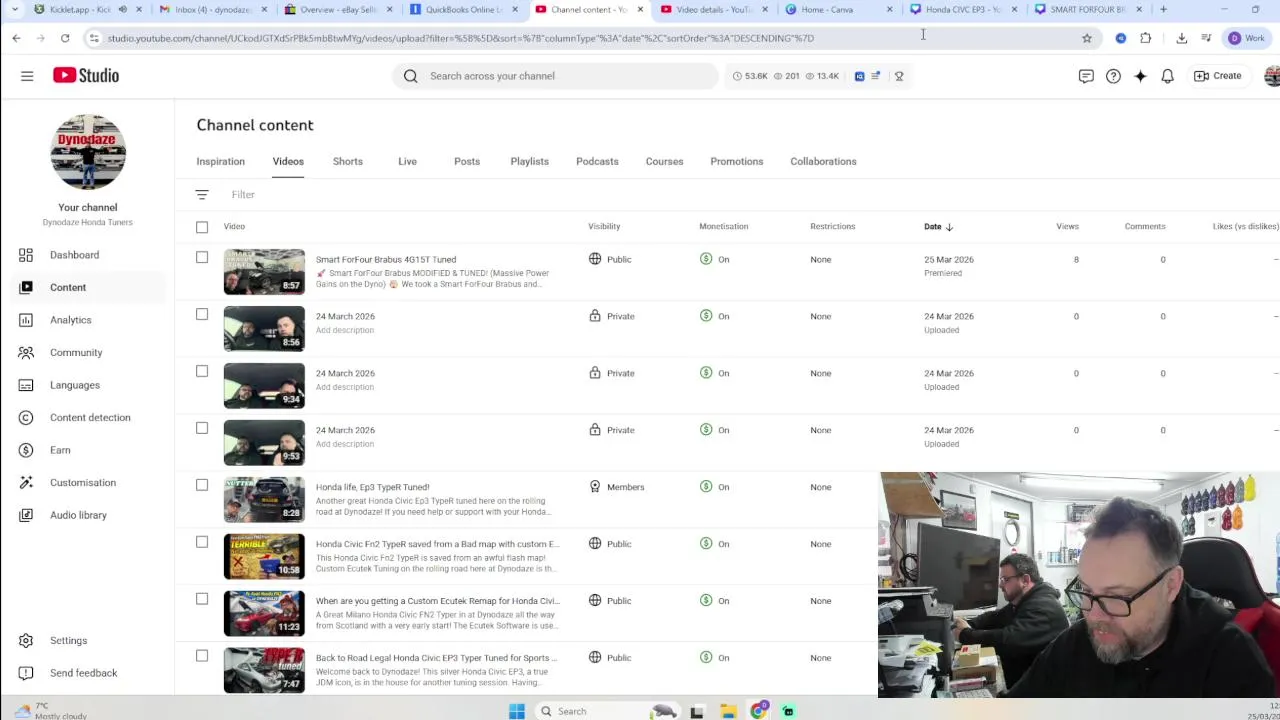1280x720 pixels.
Task: Click the trophy icon in the stats bar
Action: click(x=899, y=76)
